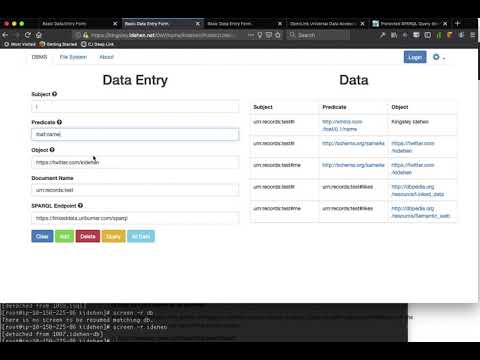The image size is (480, 360).
Task: Open the Object field help icon
Action: click(x=52, y=150)
